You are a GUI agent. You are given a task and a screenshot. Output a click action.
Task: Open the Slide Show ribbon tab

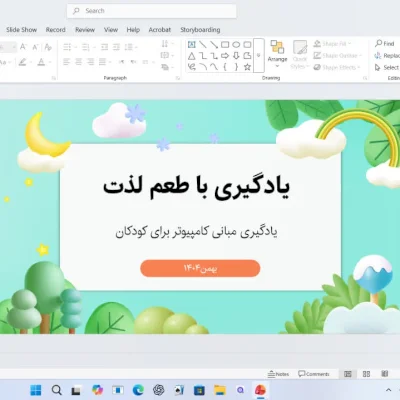pos(21,30)
